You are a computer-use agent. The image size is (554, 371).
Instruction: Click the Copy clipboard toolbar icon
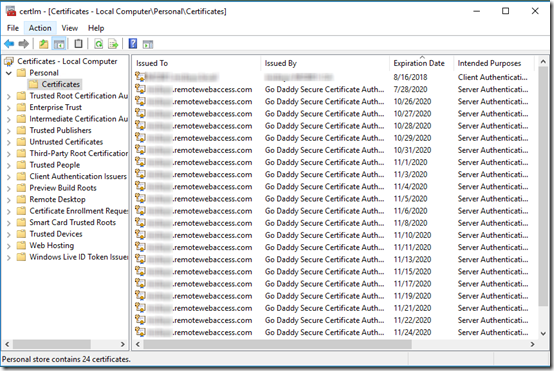(x=78, y=44)
